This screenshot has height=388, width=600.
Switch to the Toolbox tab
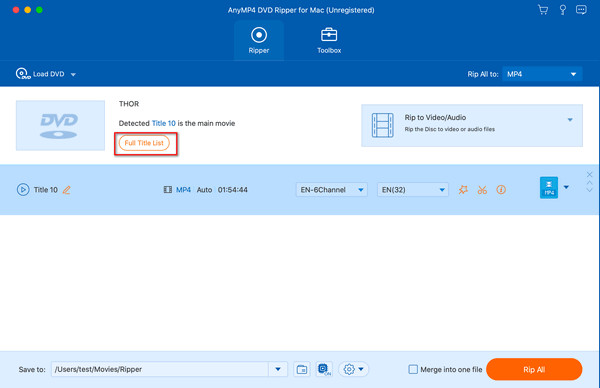tap(329, 40)
